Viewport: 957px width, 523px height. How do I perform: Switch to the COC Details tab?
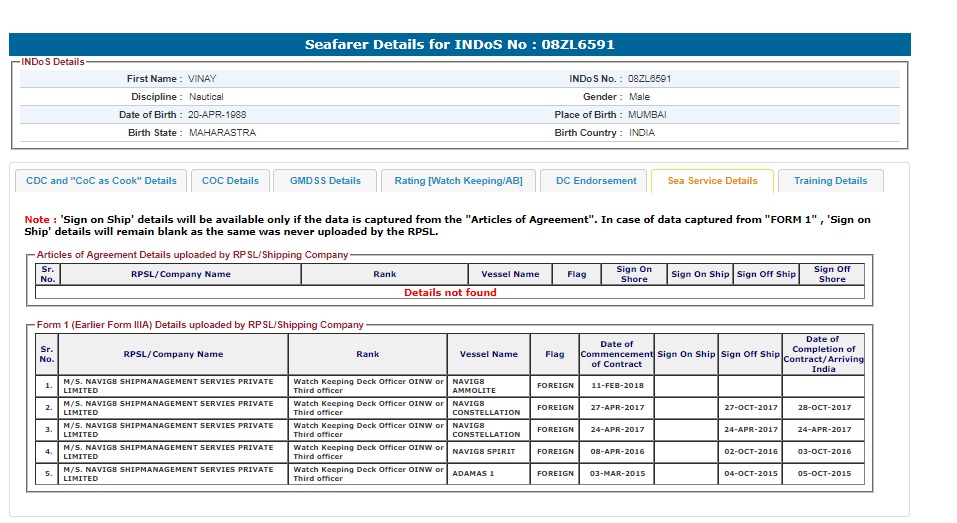pyautogui.click(x=230, y=181)
